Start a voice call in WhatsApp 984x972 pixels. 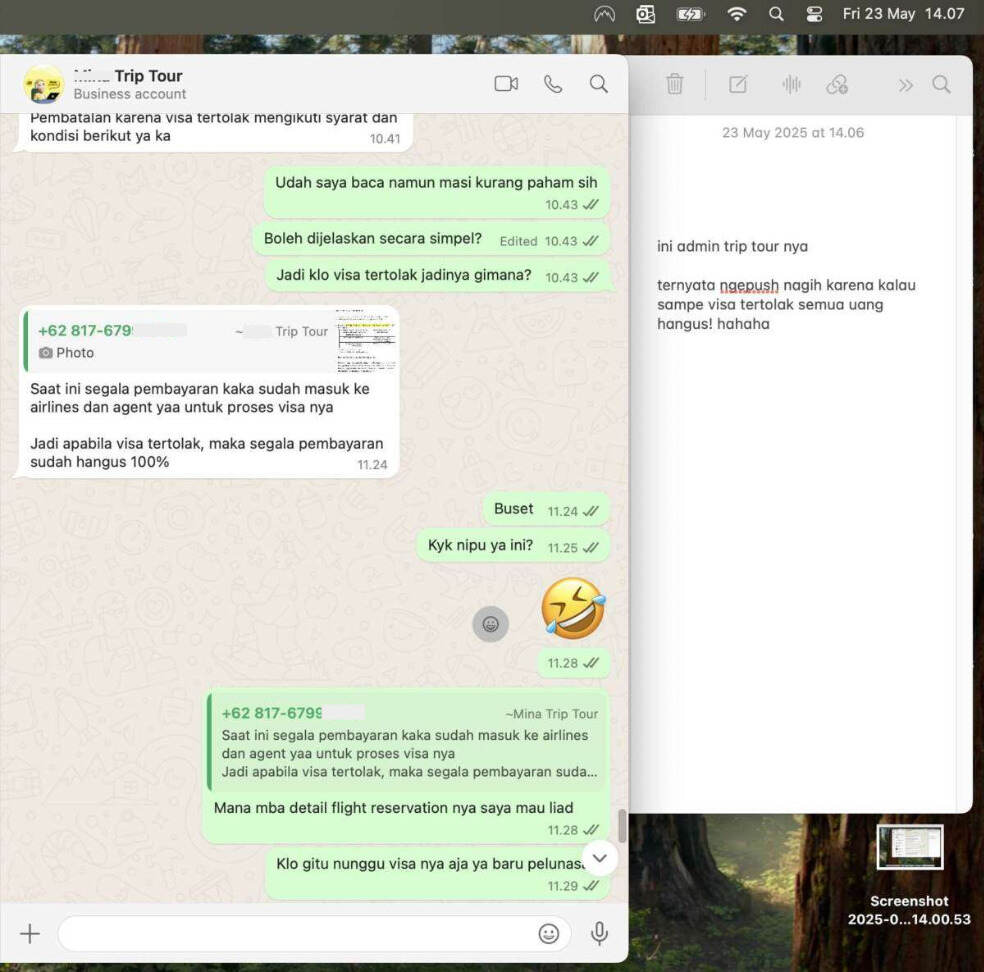[x=553, y=84]
